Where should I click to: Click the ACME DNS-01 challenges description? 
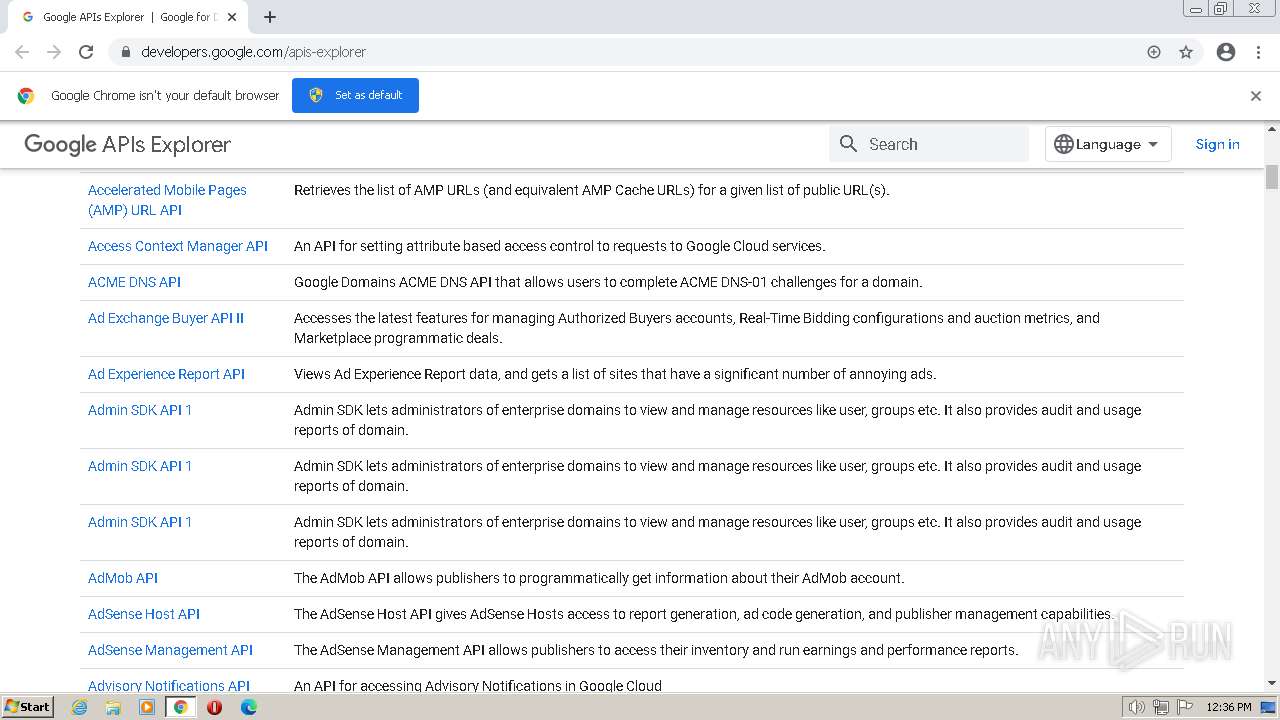(x=608, y=282)
